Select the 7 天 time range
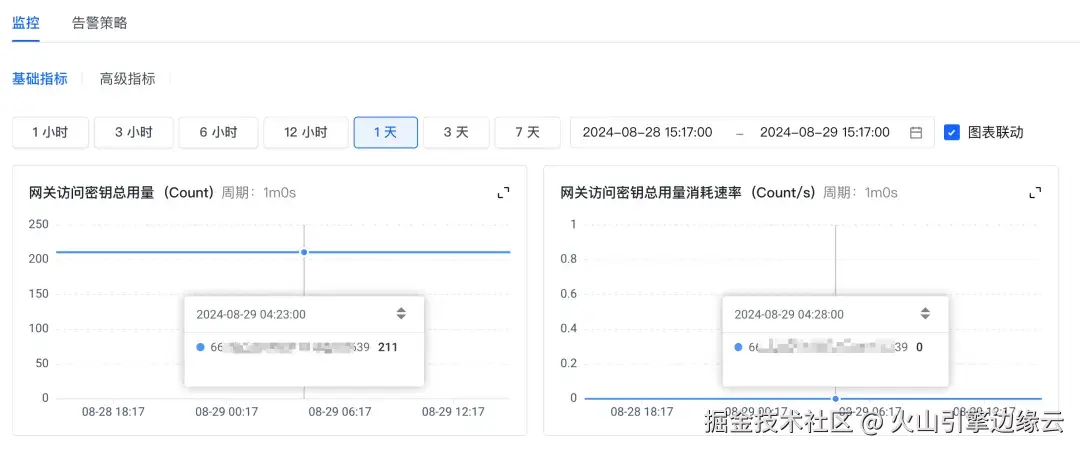This screenshot has width=1080, height=451. 528,132
